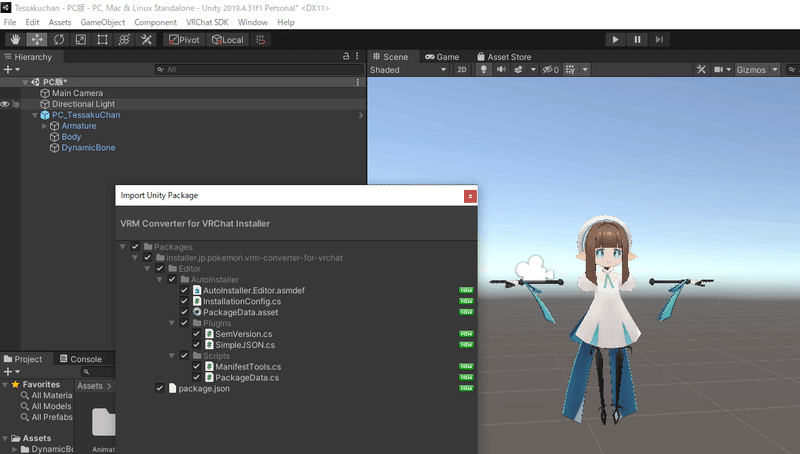Open the Project tab
800x454 pixels.
coord(23,359)
